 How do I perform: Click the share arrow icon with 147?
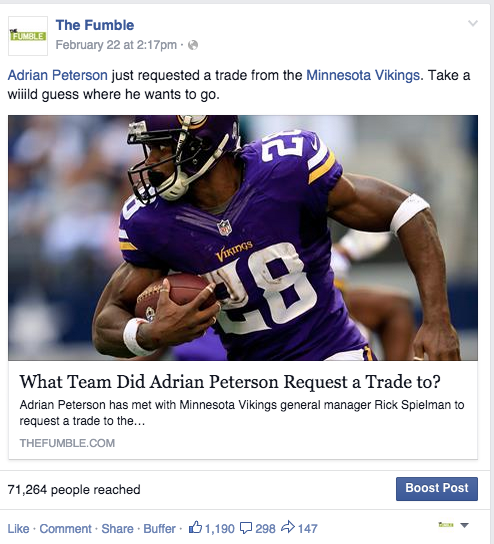point(288,527)
